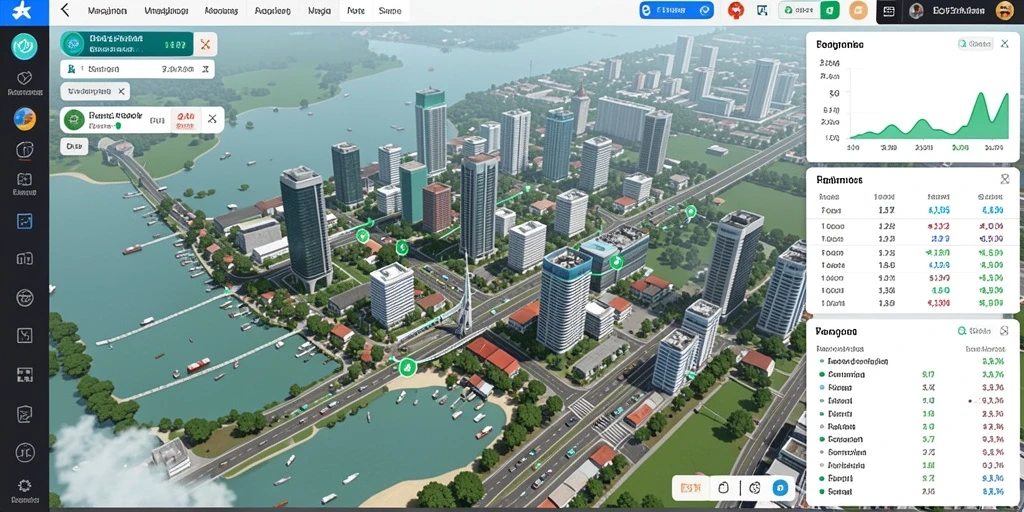This screenshot has height=512, width=1024.
Task: Select the sixth highlighted navigation tab
Action: point(356,11)
